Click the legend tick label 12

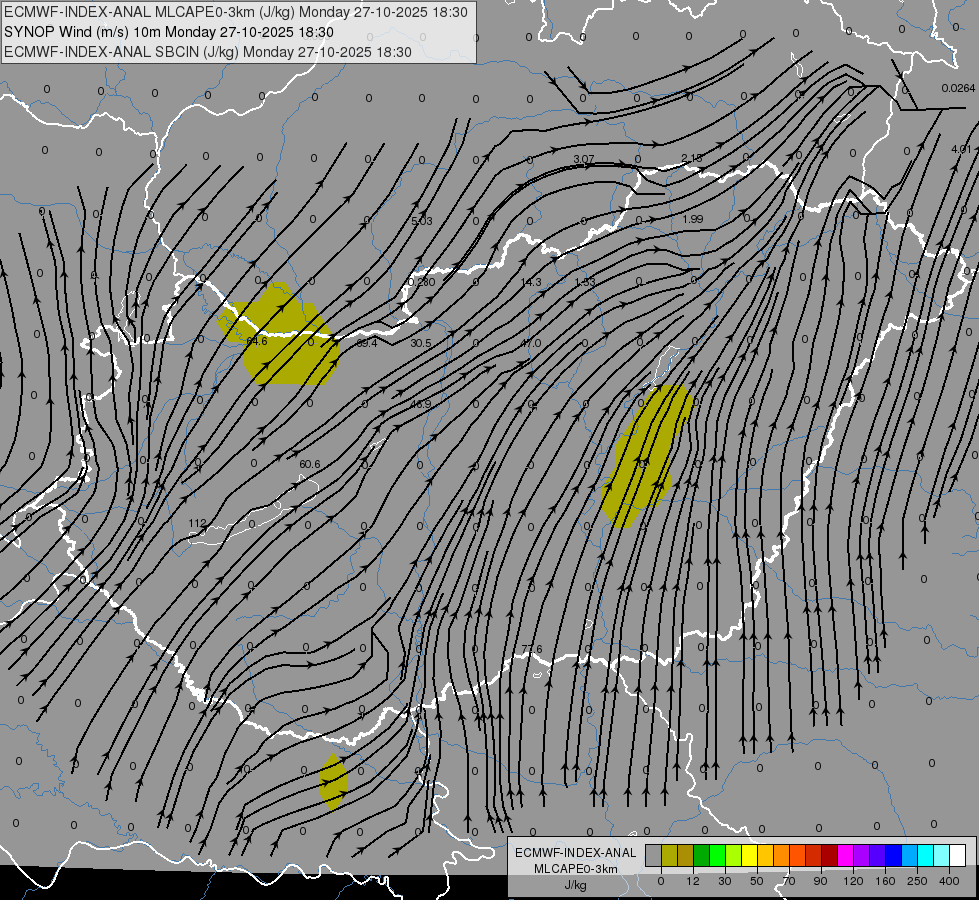tap(693, 881)
